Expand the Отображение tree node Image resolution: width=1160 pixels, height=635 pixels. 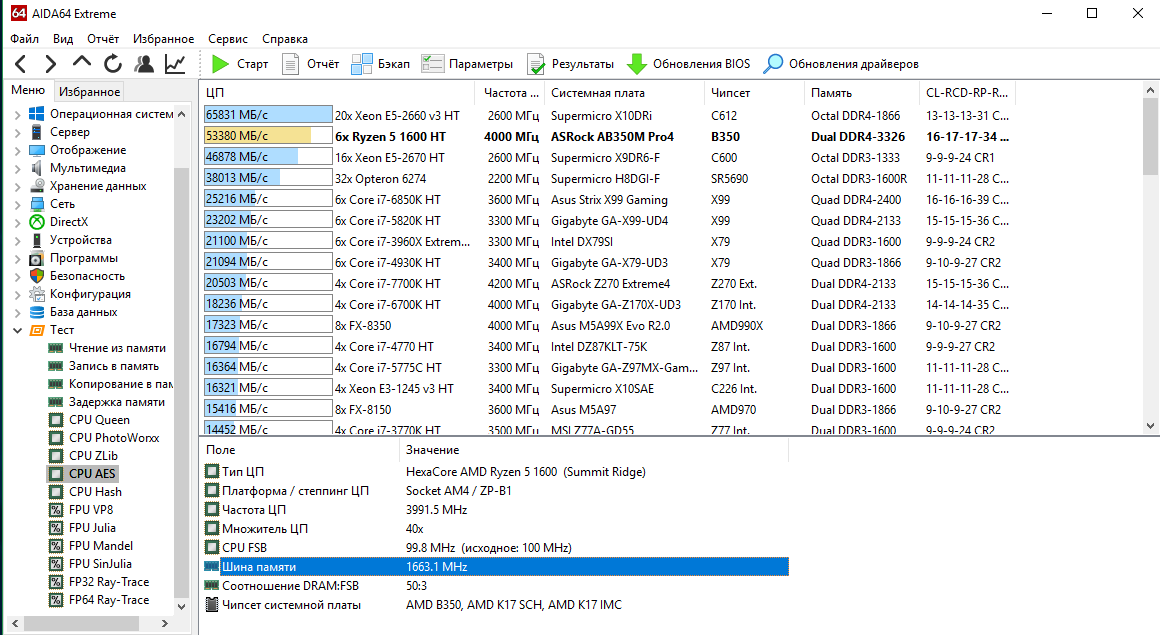(x=18, y=150)
